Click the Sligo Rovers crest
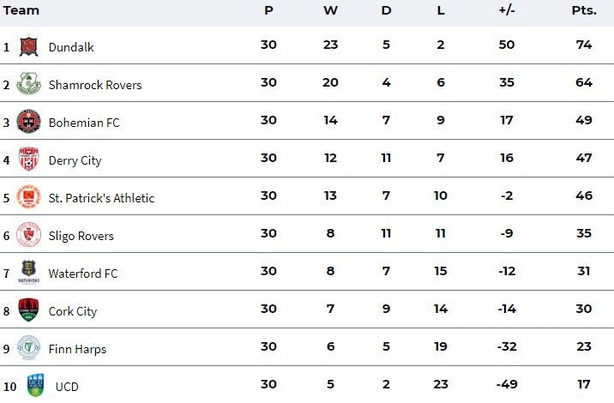 coord(29,234)
